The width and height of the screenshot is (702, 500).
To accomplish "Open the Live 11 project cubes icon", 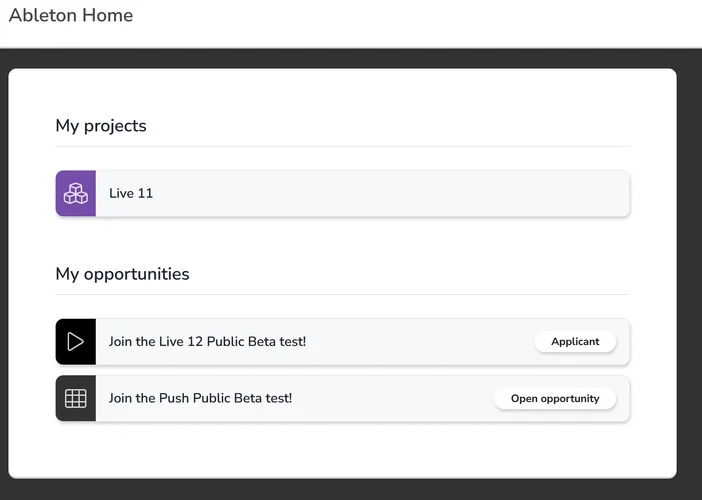I will [76, 193].
